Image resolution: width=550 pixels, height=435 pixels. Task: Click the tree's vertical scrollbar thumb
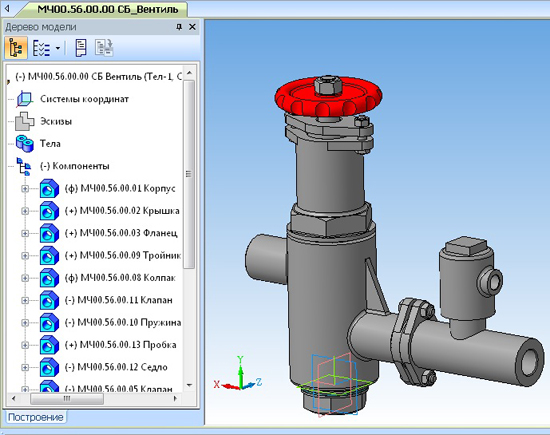(189, 174)
